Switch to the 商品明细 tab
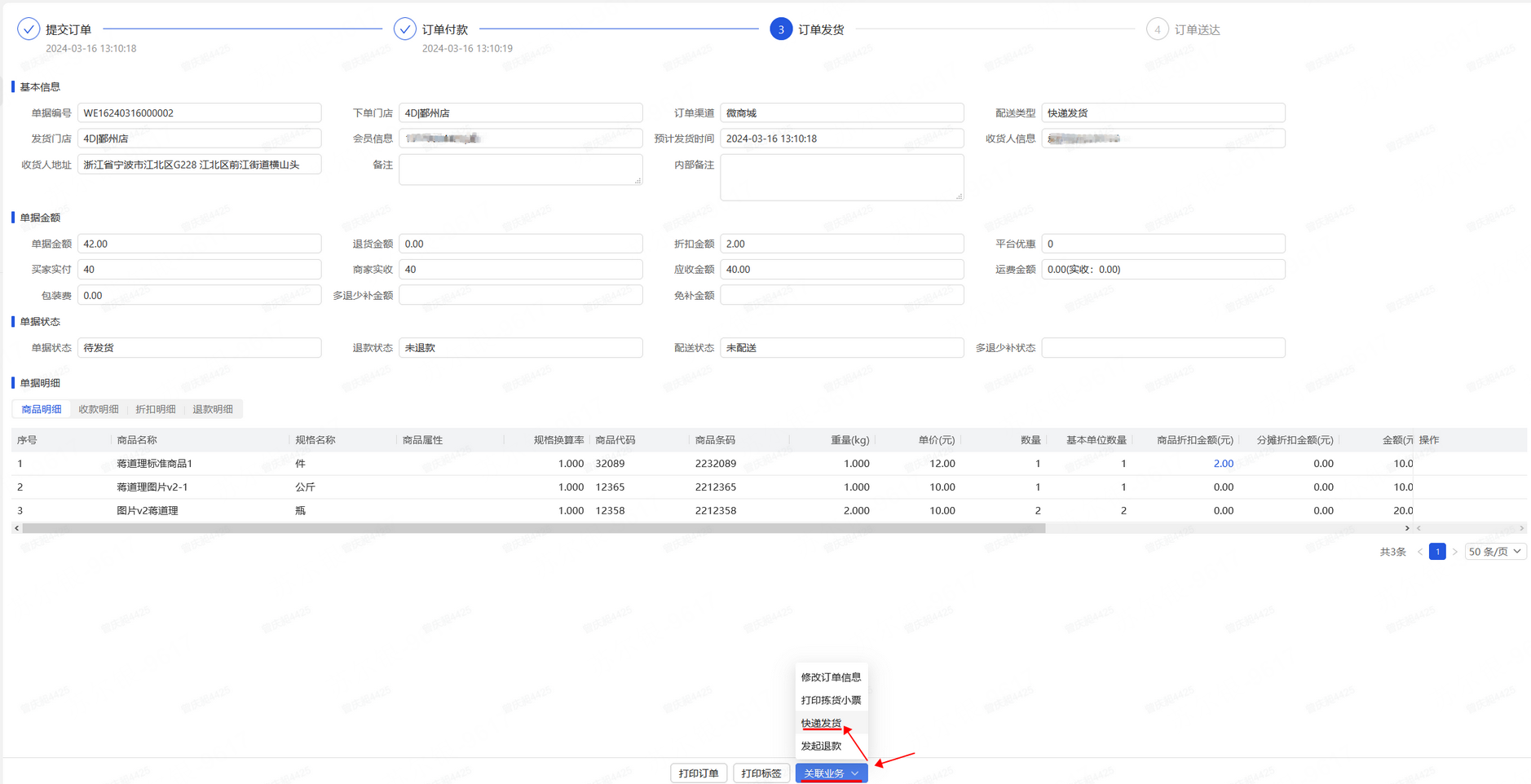This screenshot has height=784, width=1531. (42, 409)
